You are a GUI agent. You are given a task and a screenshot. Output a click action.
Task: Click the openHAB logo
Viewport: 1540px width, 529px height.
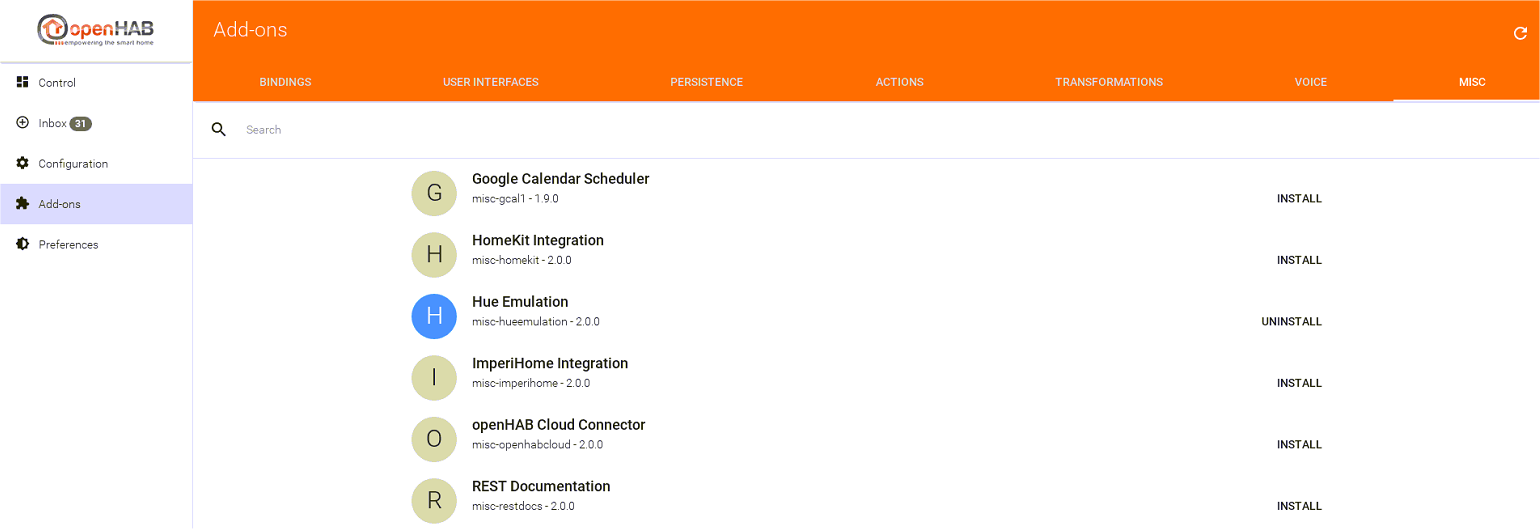[96, 30]
